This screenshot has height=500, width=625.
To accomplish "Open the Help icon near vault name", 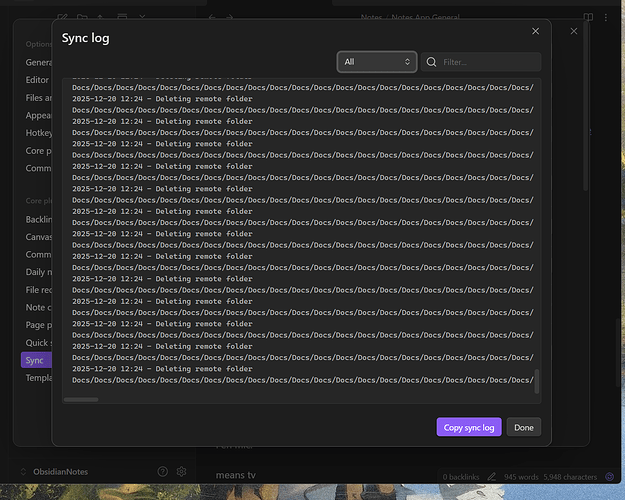I will pos(163,471).
